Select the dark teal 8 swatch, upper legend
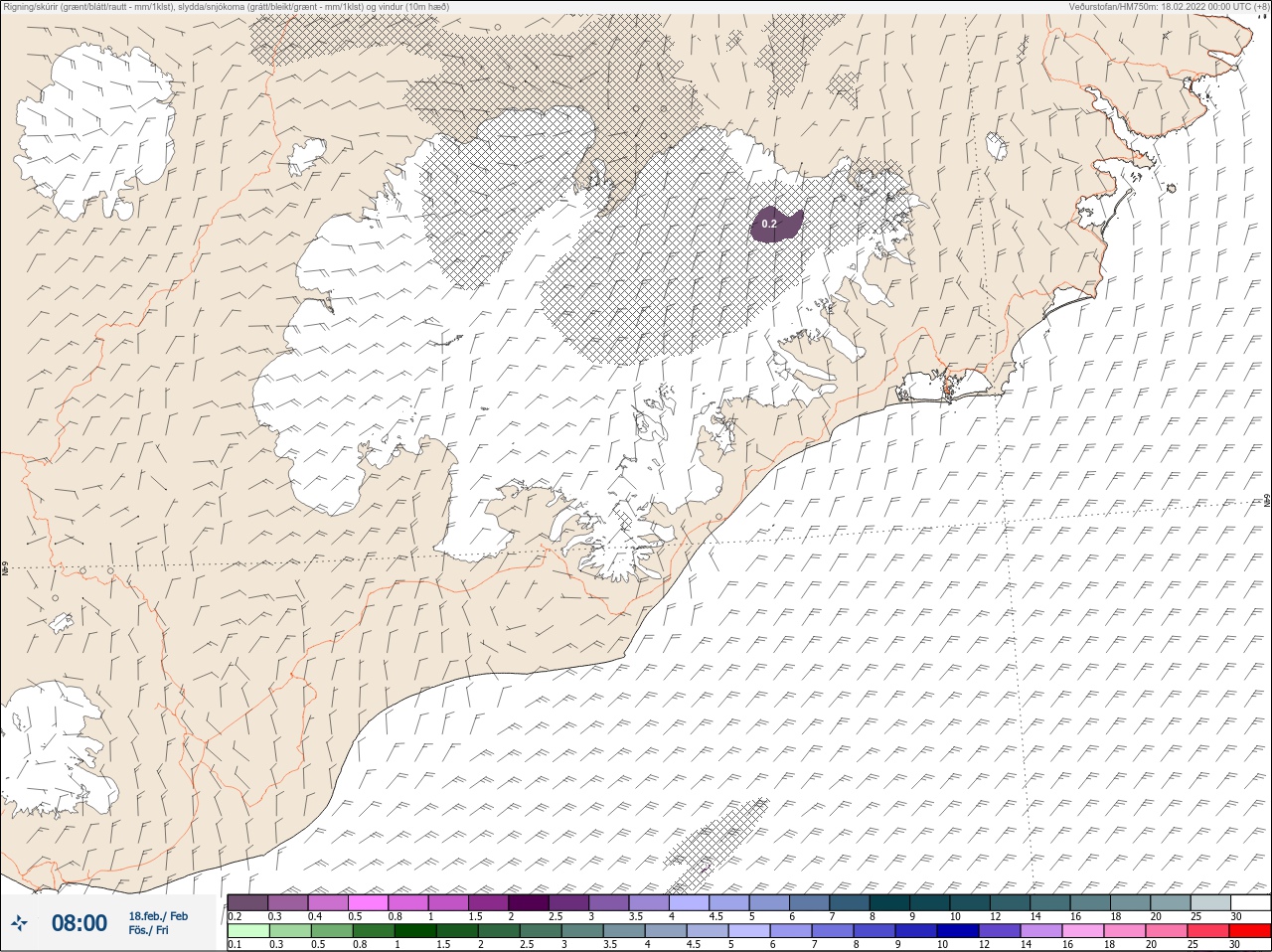The image size is (1272, 952). pos(889,902)
